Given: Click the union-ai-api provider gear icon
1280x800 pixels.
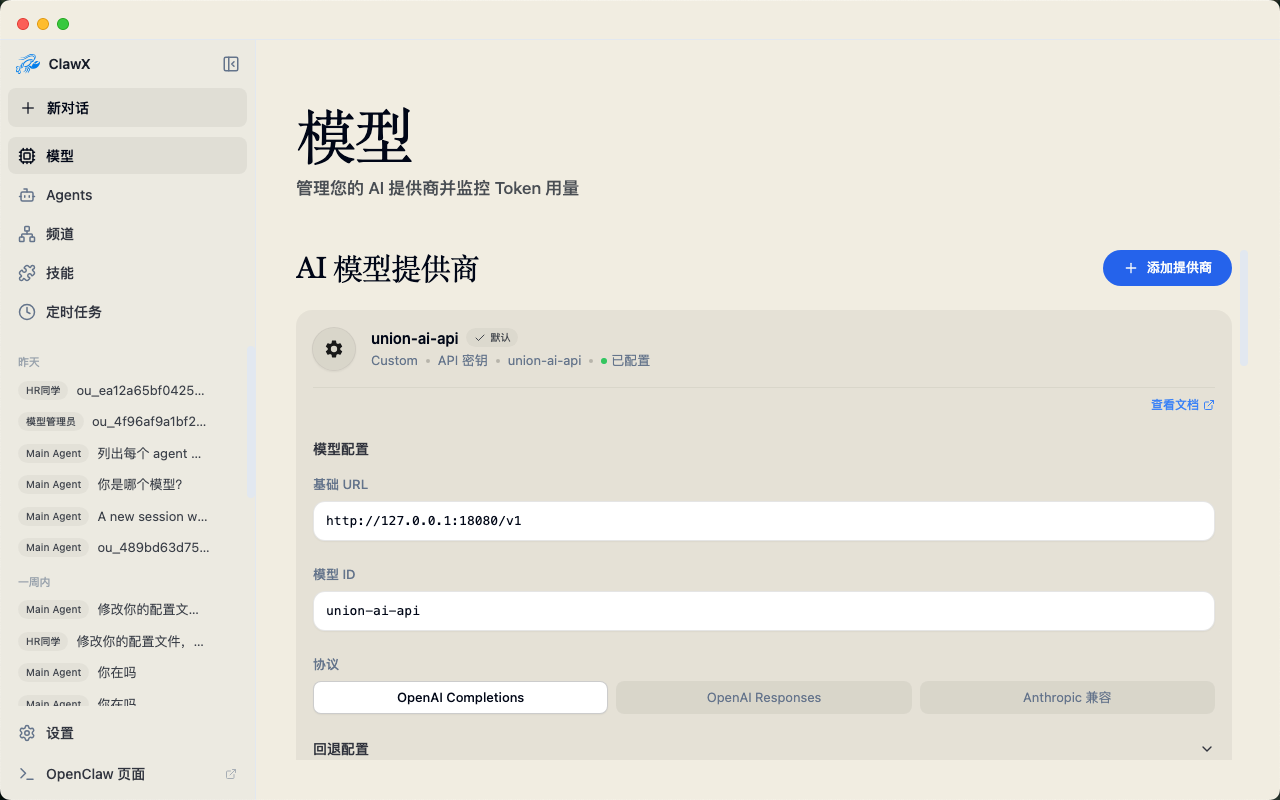Looking at the screenshot, I should [x=334, y=349].
